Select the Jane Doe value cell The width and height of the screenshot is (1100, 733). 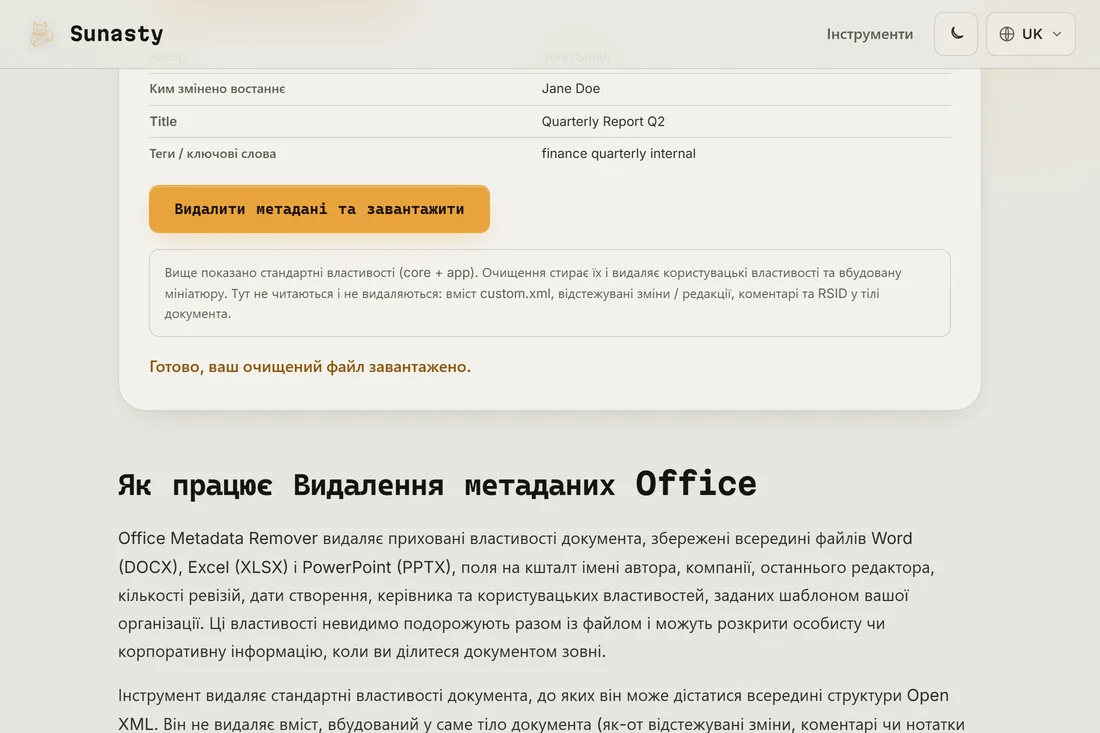[570, 88]
